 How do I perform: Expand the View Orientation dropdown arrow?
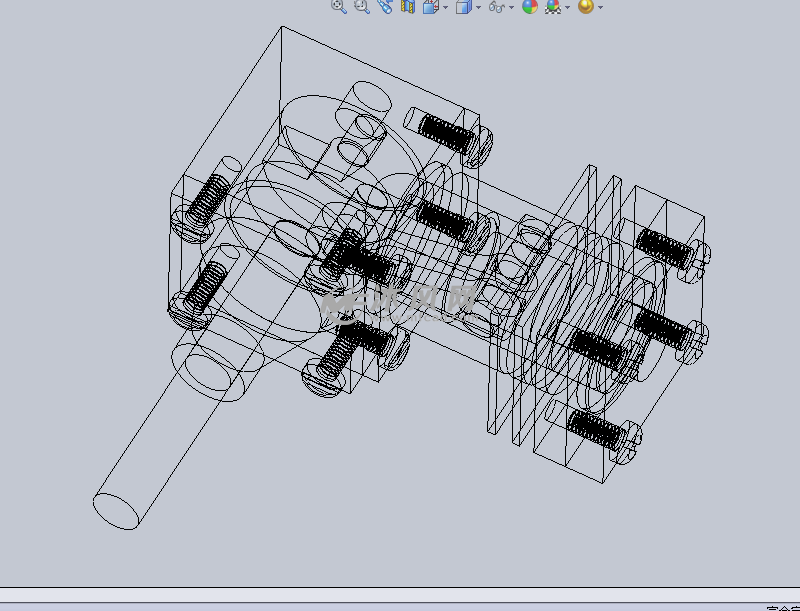coord(444,8)
